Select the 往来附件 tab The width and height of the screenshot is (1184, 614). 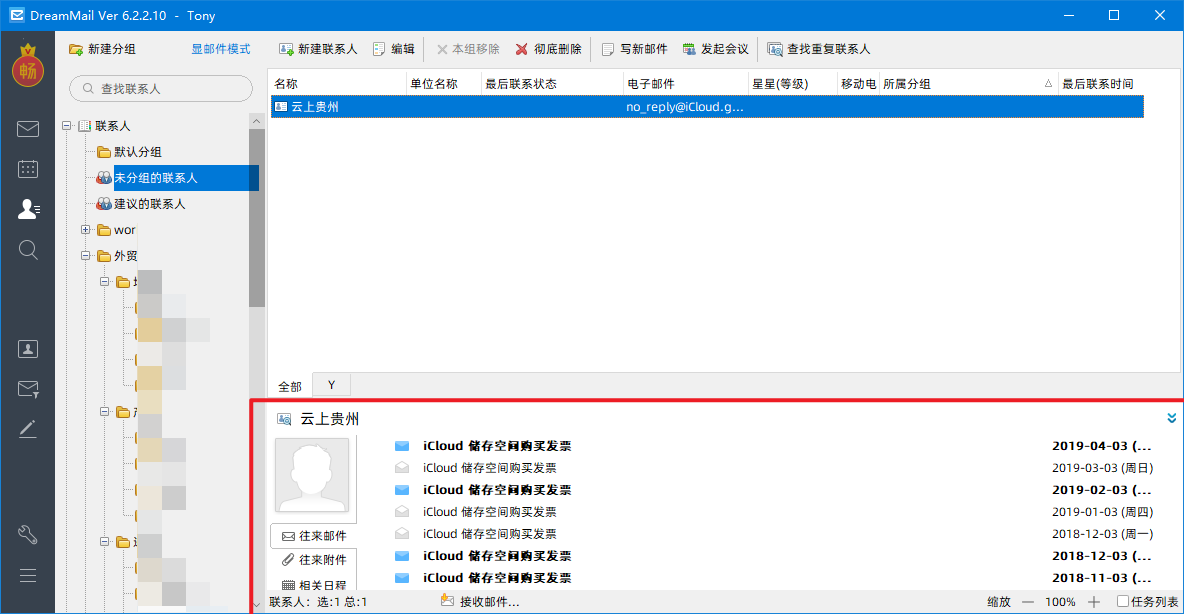point(313,560)
